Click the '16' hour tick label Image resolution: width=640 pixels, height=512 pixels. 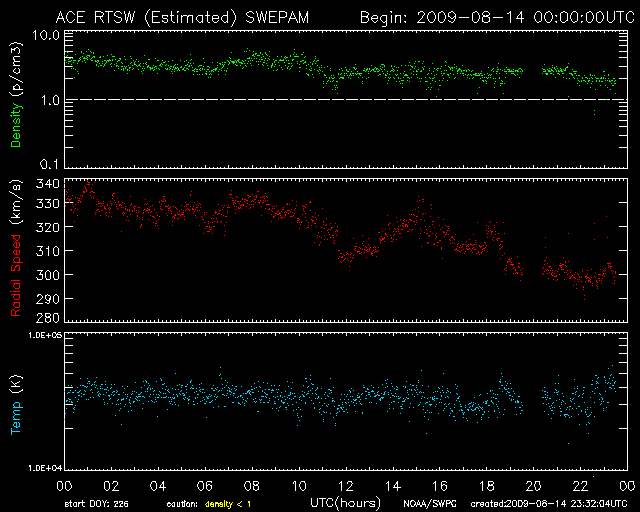[x=440, y=486]
